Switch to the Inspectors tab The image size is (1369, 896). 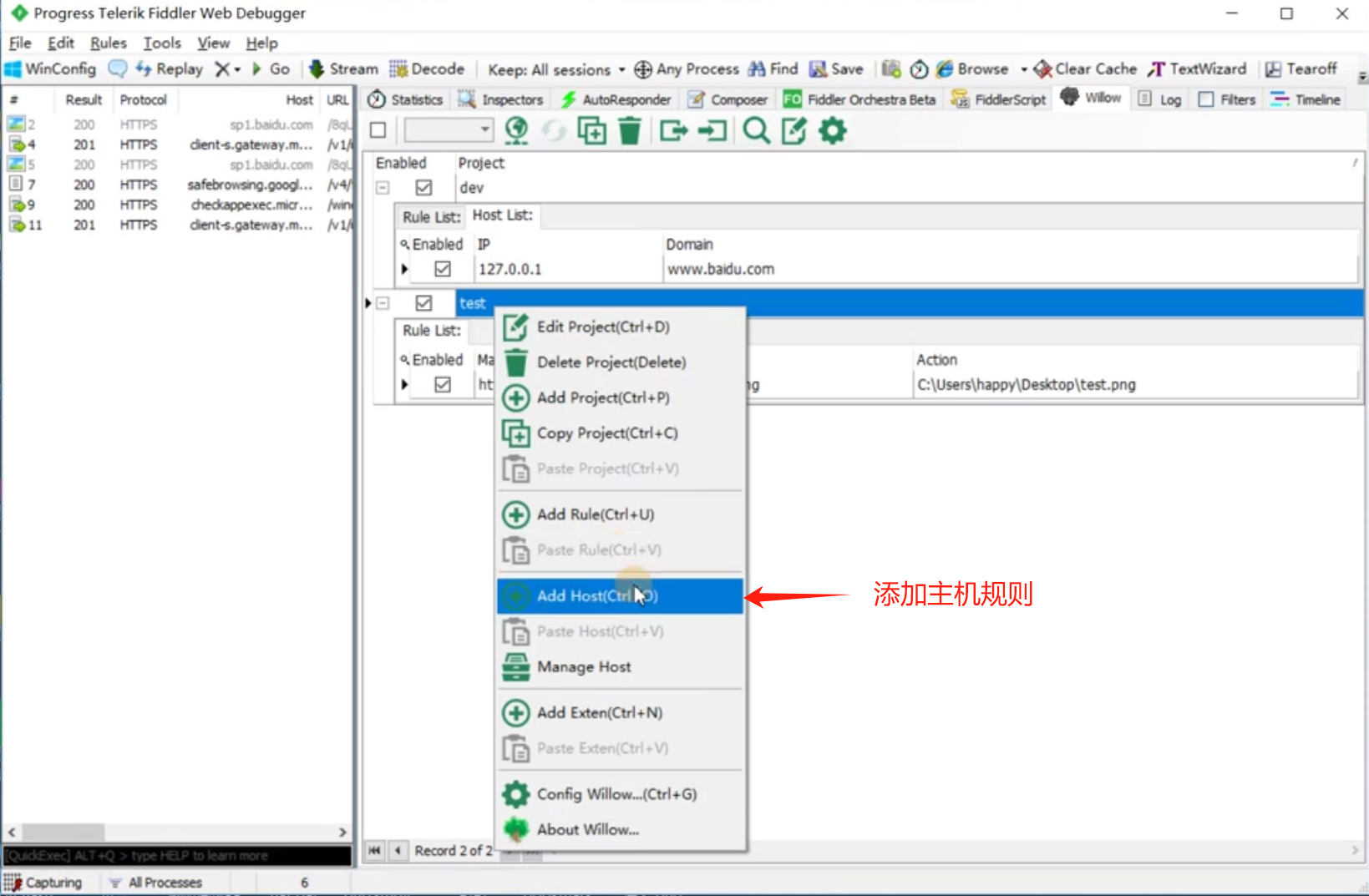501,99
